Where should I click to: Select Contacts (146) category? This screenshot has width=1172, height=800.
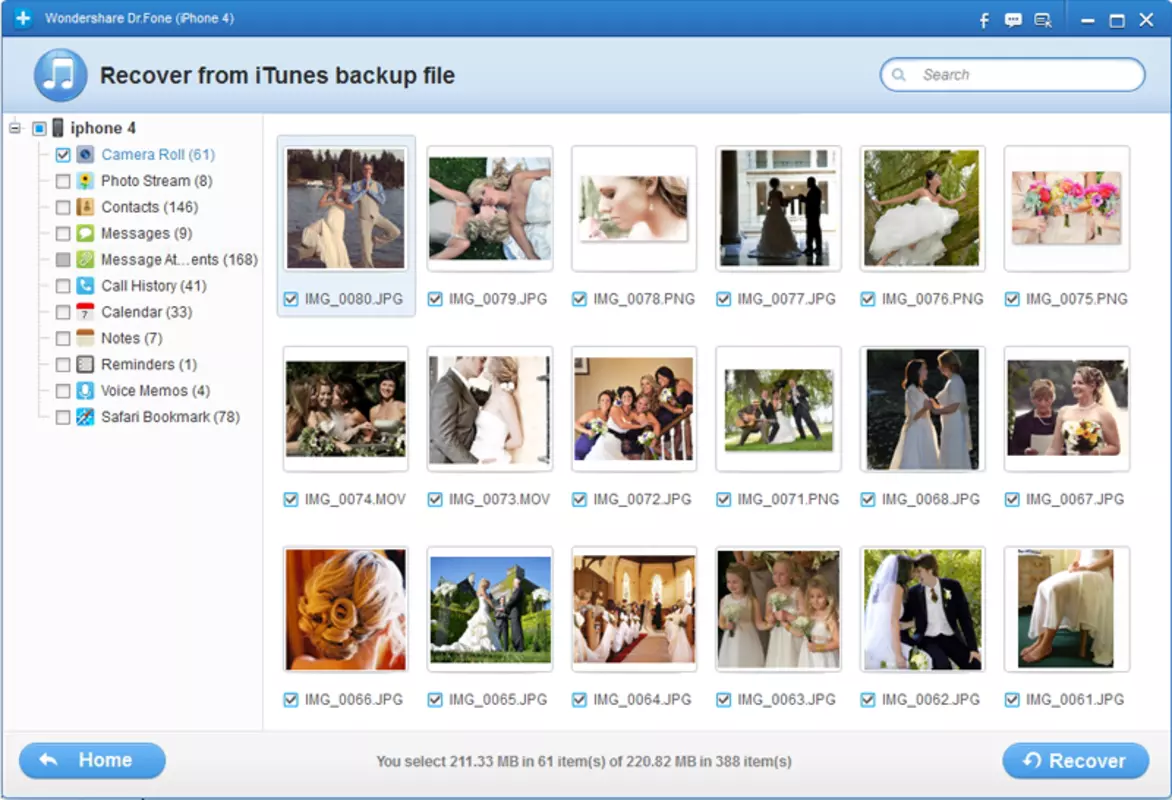[x=149, y=207]
